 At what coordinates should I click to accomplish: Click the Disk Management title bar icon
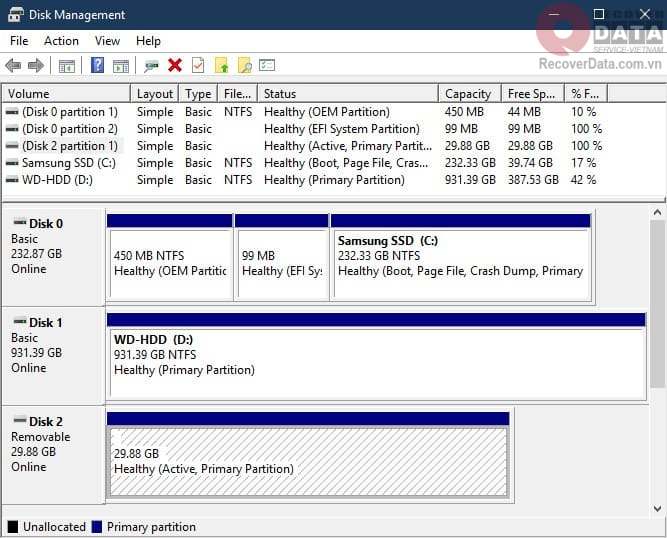16,14
